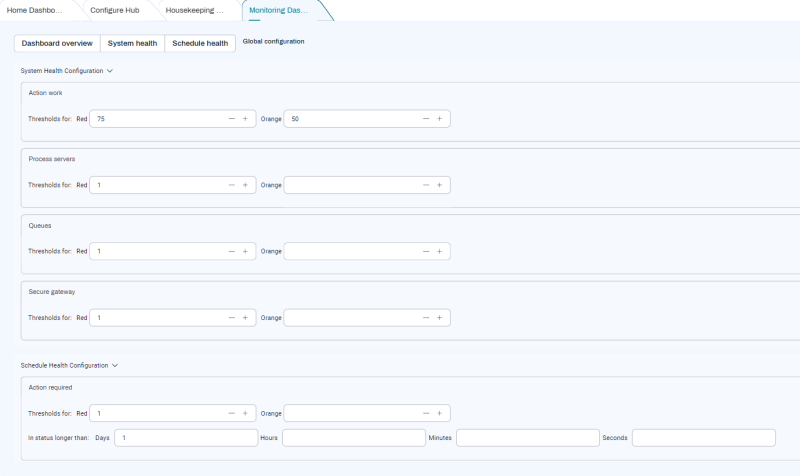This screenshot has width=800, height=476.
Task: Increase the Process servers Red threshold
Action: (x=245, y=185)
